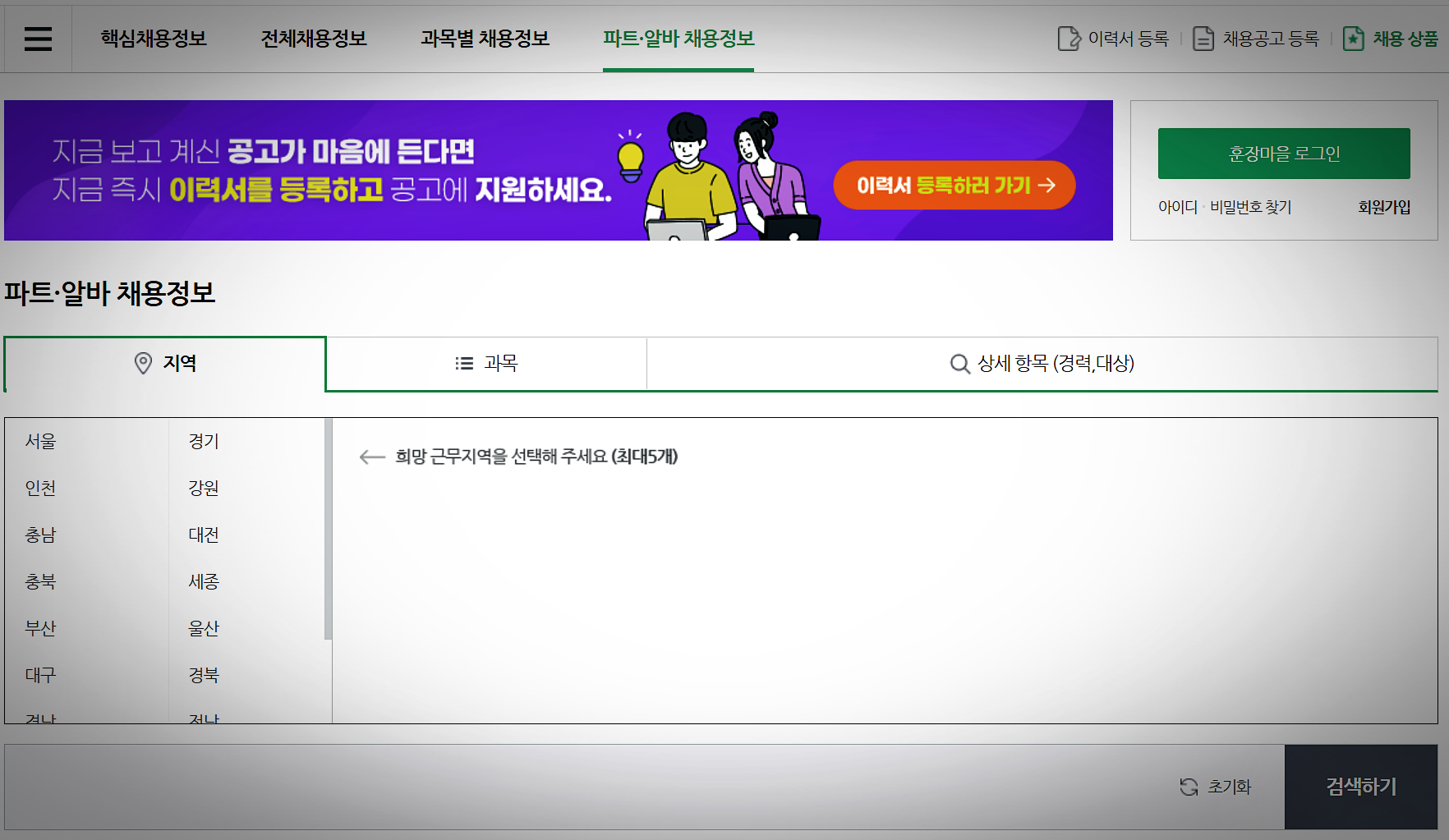
Task: Open 채용 상품 recruitment products via star icon
Action: point(1353,38)
